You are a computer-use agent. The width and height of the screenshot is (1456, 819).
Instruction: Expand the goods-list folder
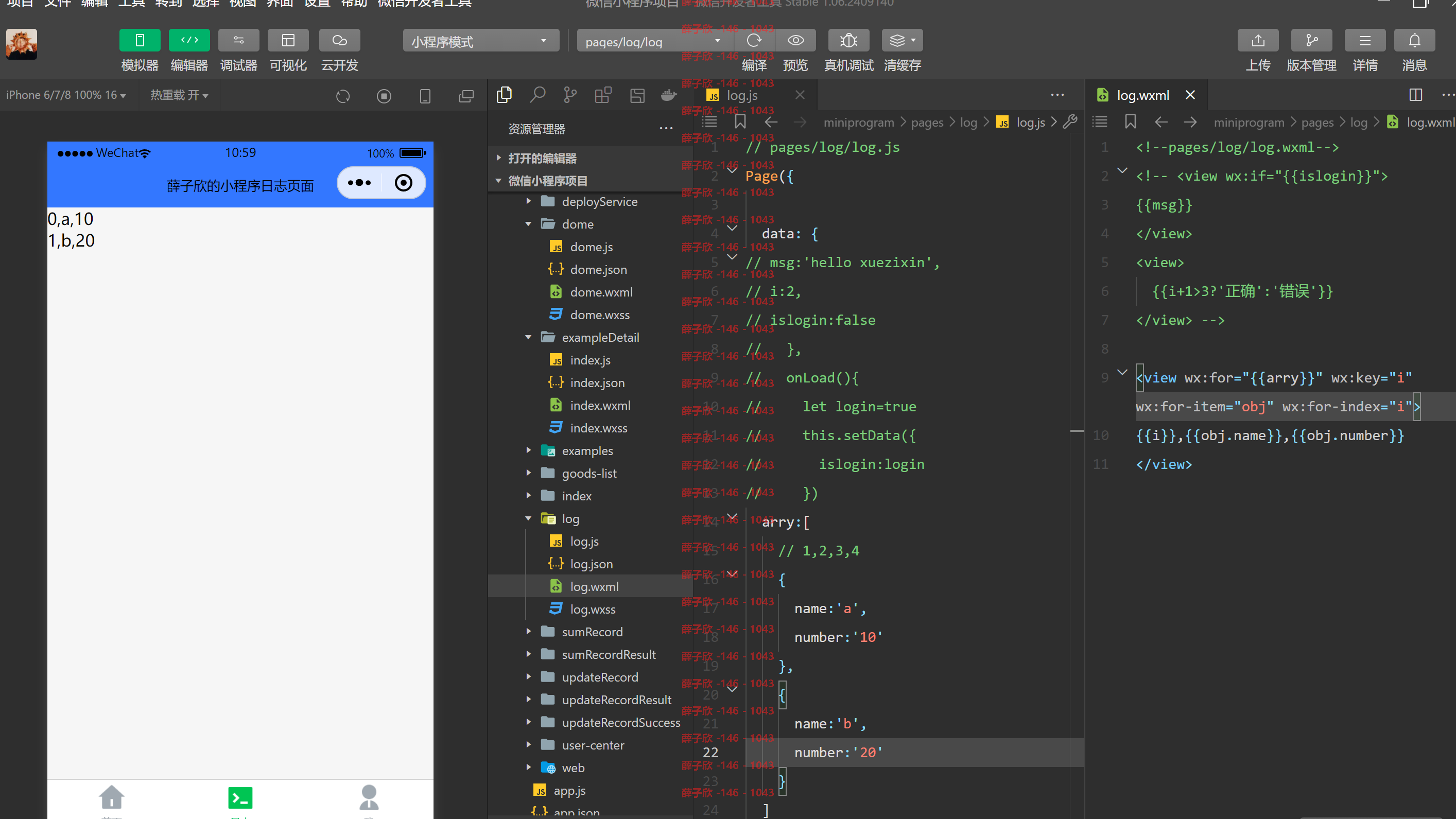[x=590, y=473]
